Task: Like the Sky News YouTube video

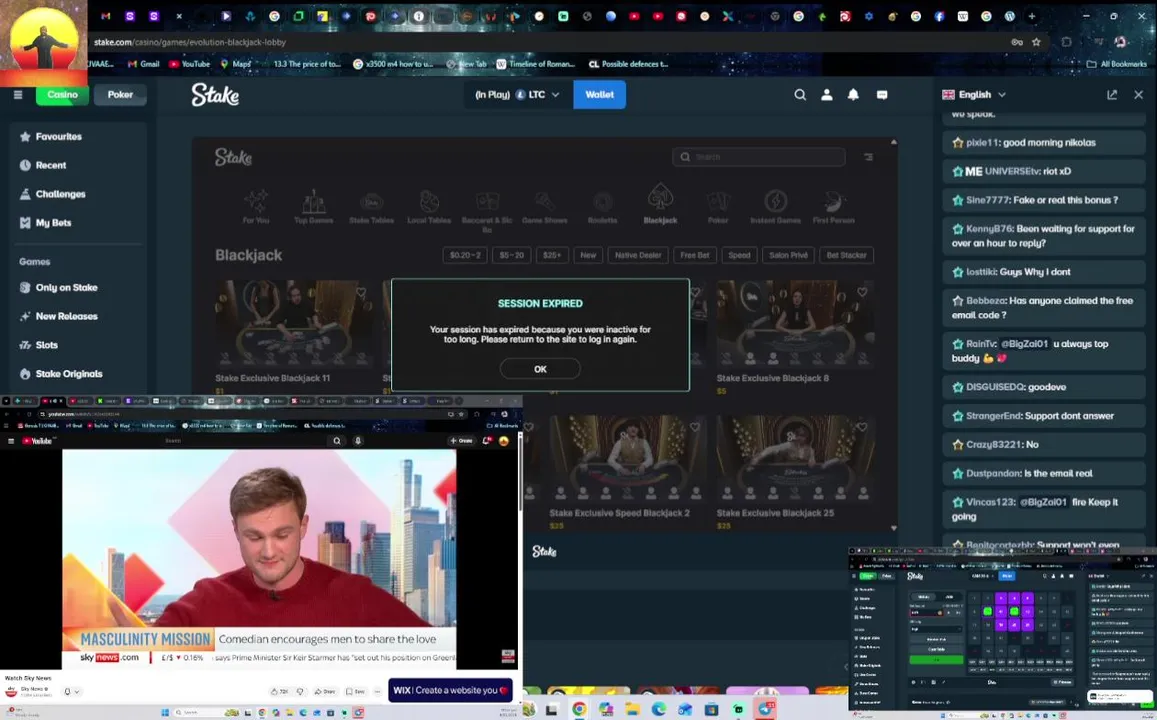Action: (x=279, y=691)
